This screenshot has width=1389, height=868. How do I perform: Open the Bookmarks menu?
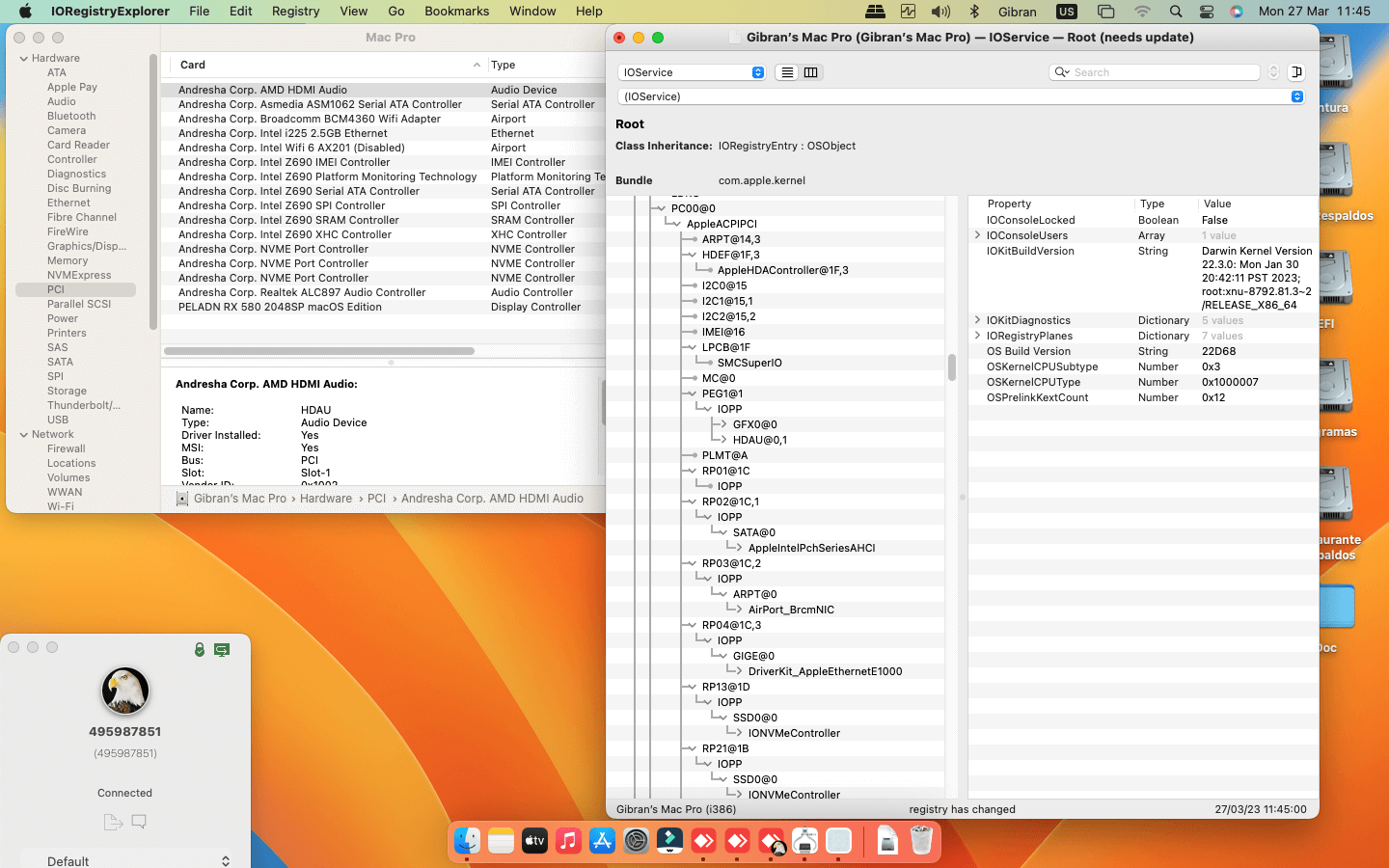coord(456,12)
